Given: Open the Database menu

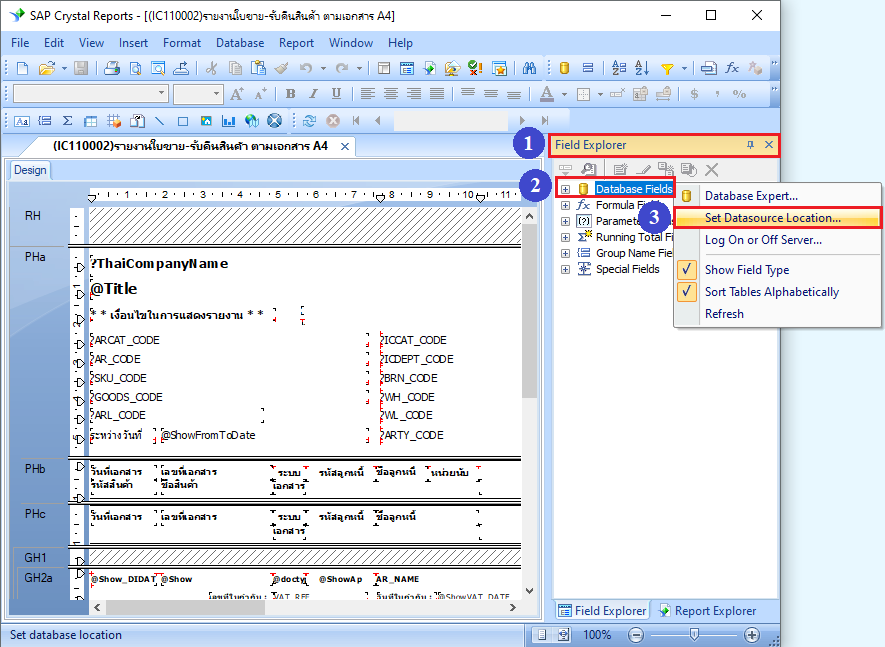Looking at the screenshot, I should coord(240,43).
